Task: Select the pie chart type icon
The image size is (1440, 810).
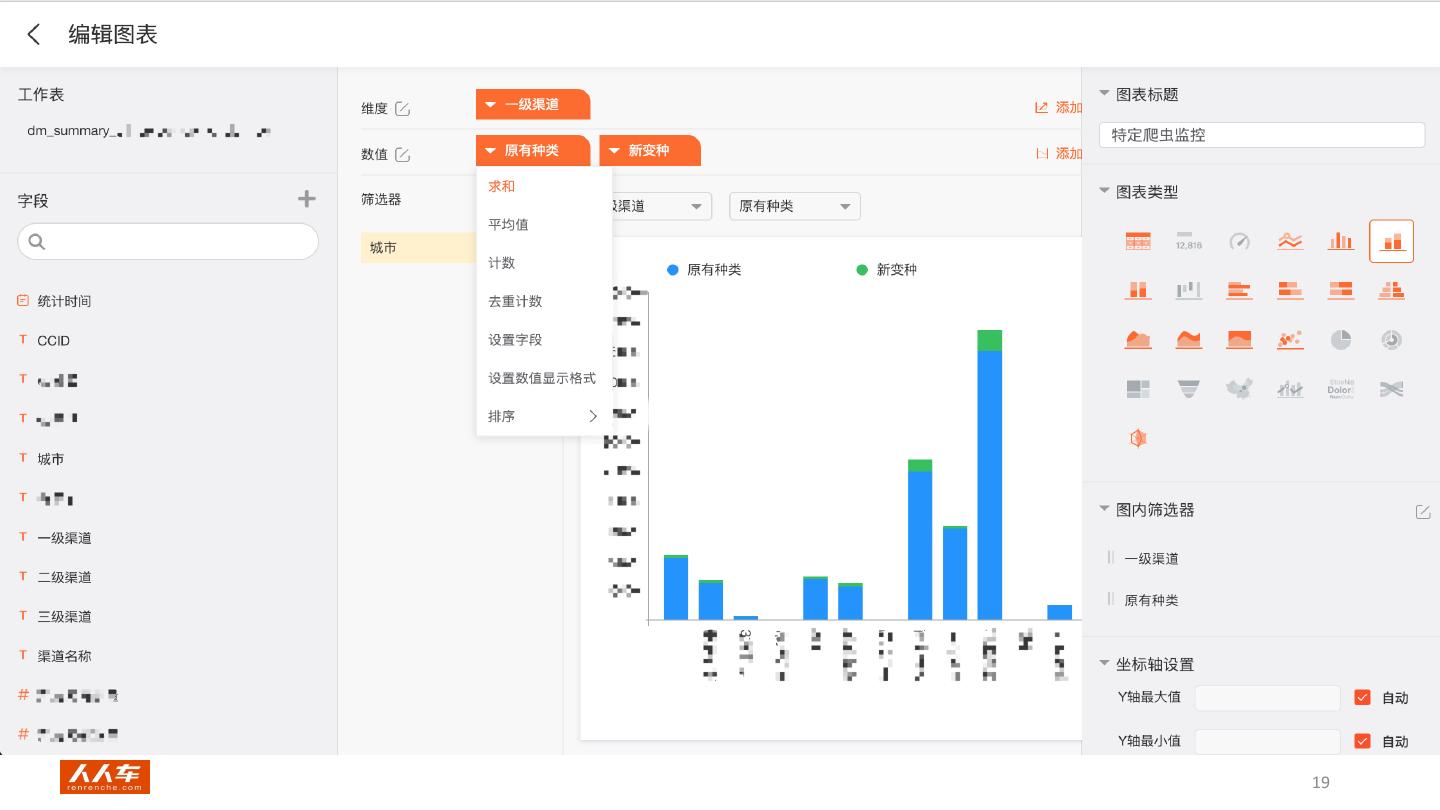Action: pyautogui.click(x=1340, y=340)
